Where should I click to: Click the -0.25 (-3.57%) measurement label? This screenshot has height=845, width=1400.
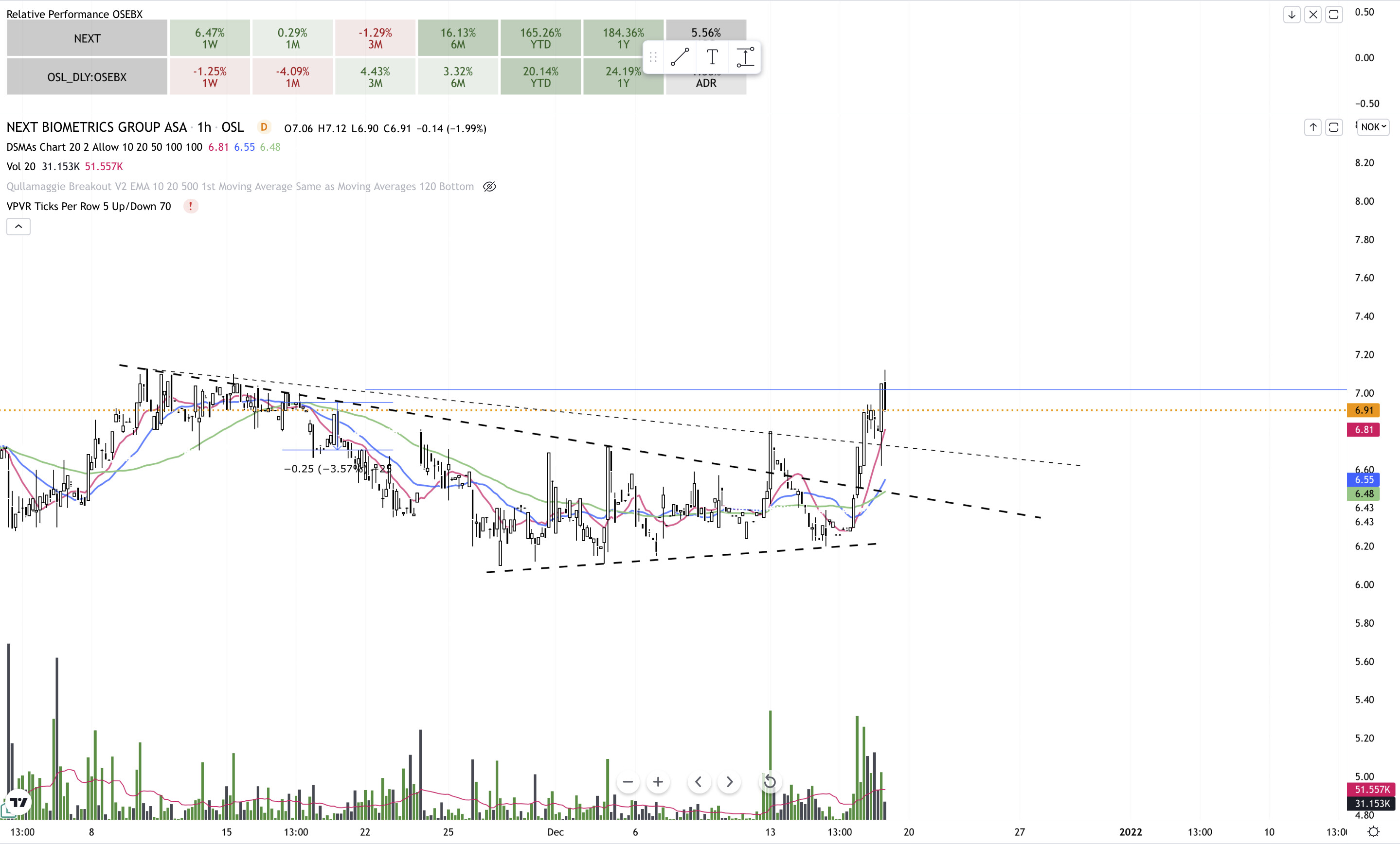[x=338, y=469]
